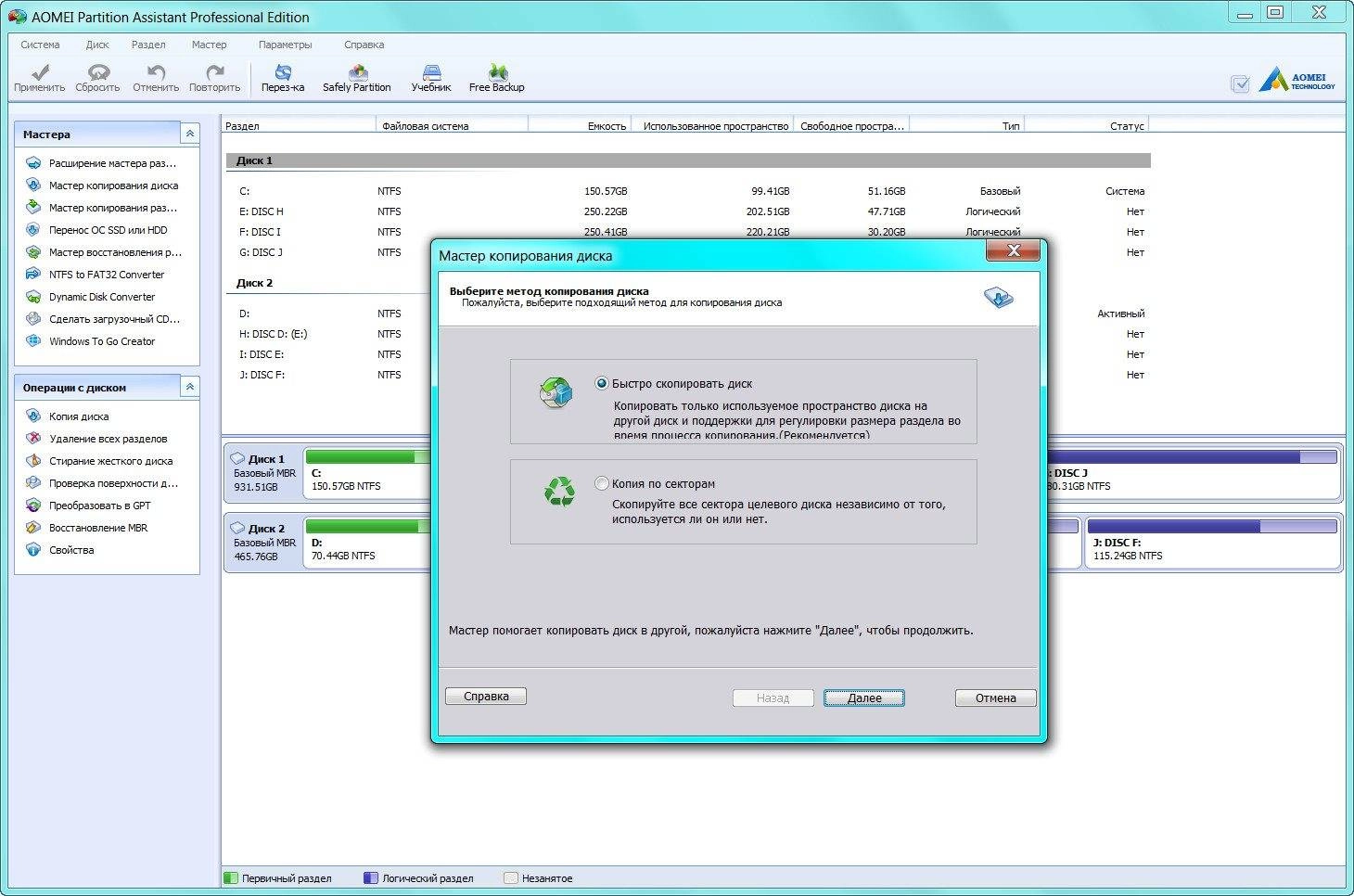Click the Файловая система column header
Viewport: 1354px width, 896px height.
[x=452, y=125]
